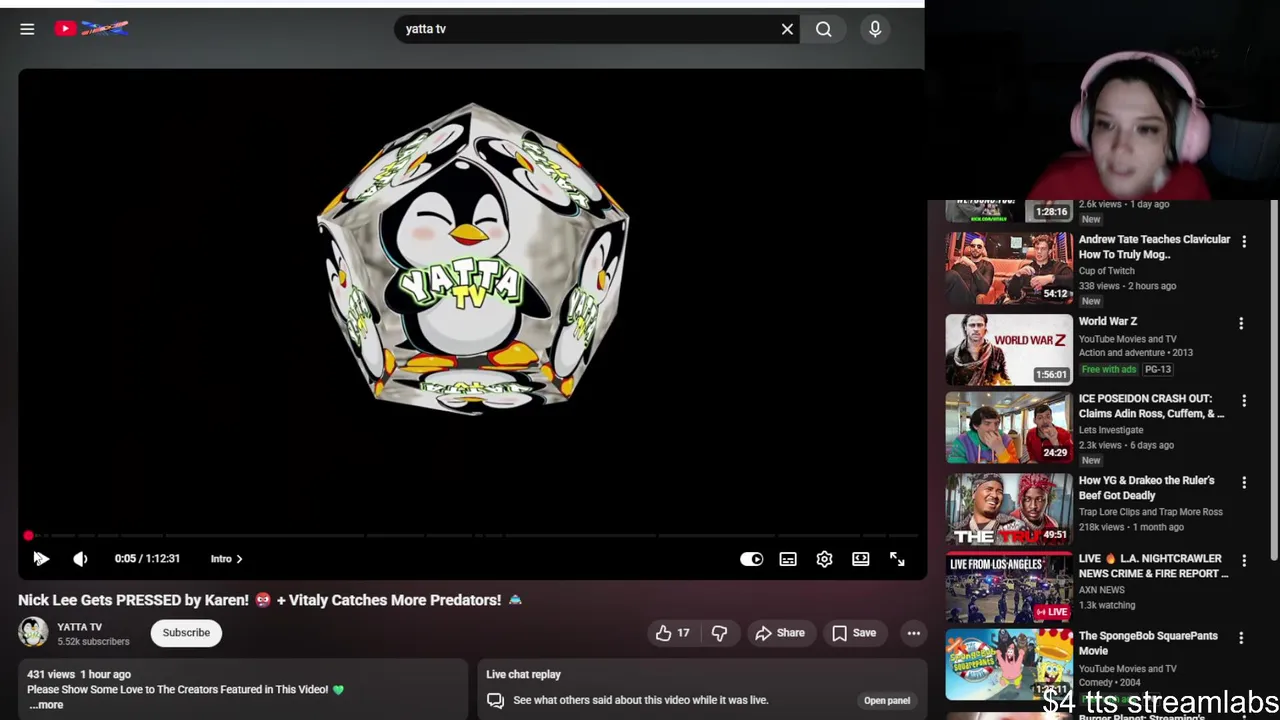Screen dimensions: 1280x720
Task: Open SpongeBob SquarePants Movie thumbnail
Action: pyautogui.click(x=1009, y=664)
